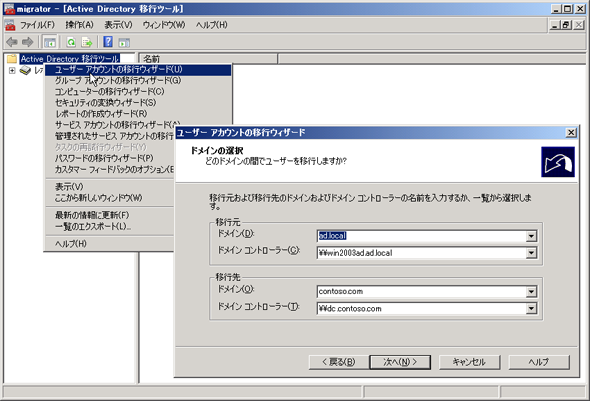Open the 移行元 ドメイン dropdown arrow
This screenshot has width=590, height=401.
click(x=531, y=236)
